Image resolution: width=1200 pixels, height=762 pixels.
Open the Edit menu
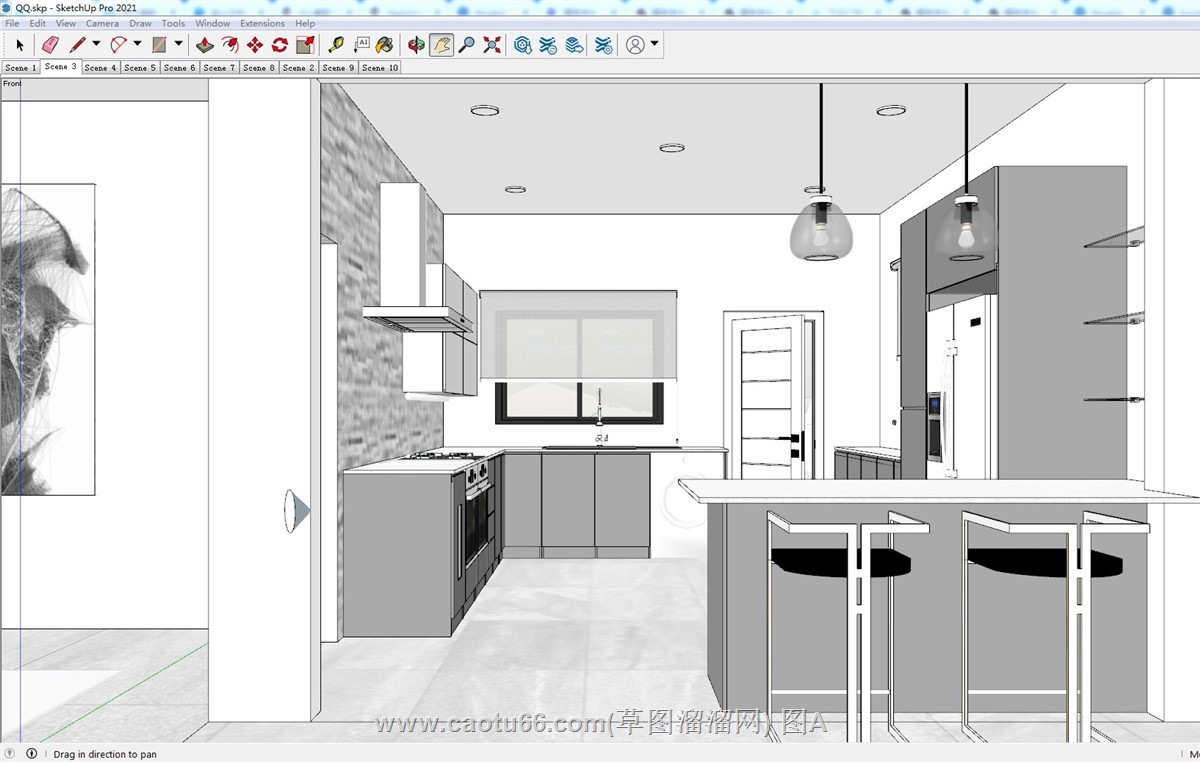tap(37, 23)
